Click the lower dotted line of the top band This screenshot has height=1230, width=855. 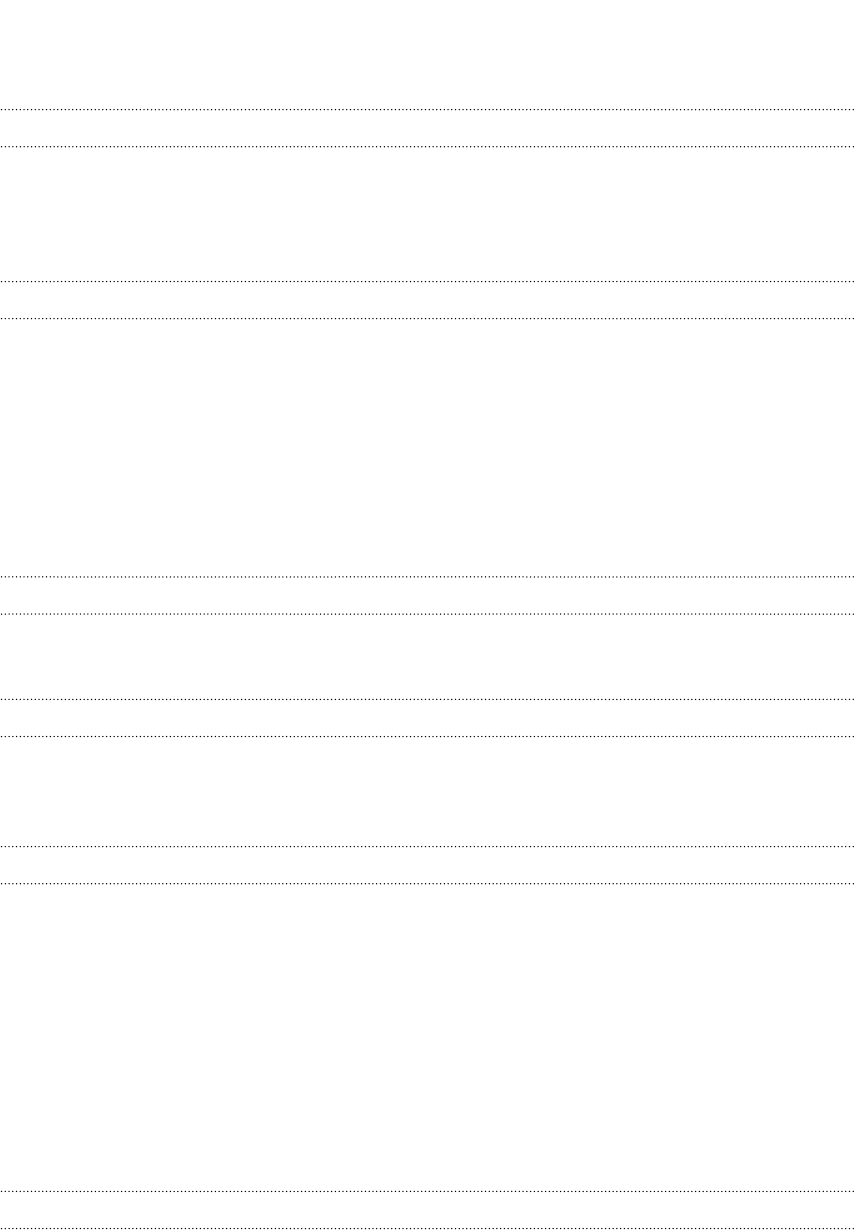[x=427, y=147]
